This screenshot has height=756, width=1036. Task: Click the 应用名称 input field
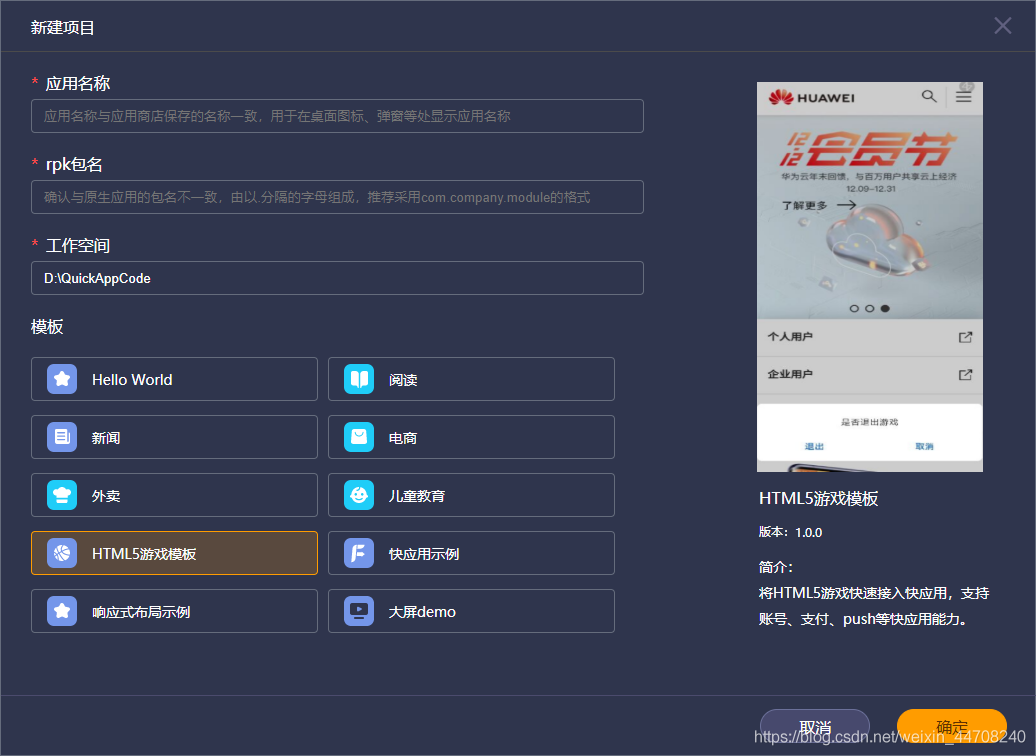coord(337,116)
